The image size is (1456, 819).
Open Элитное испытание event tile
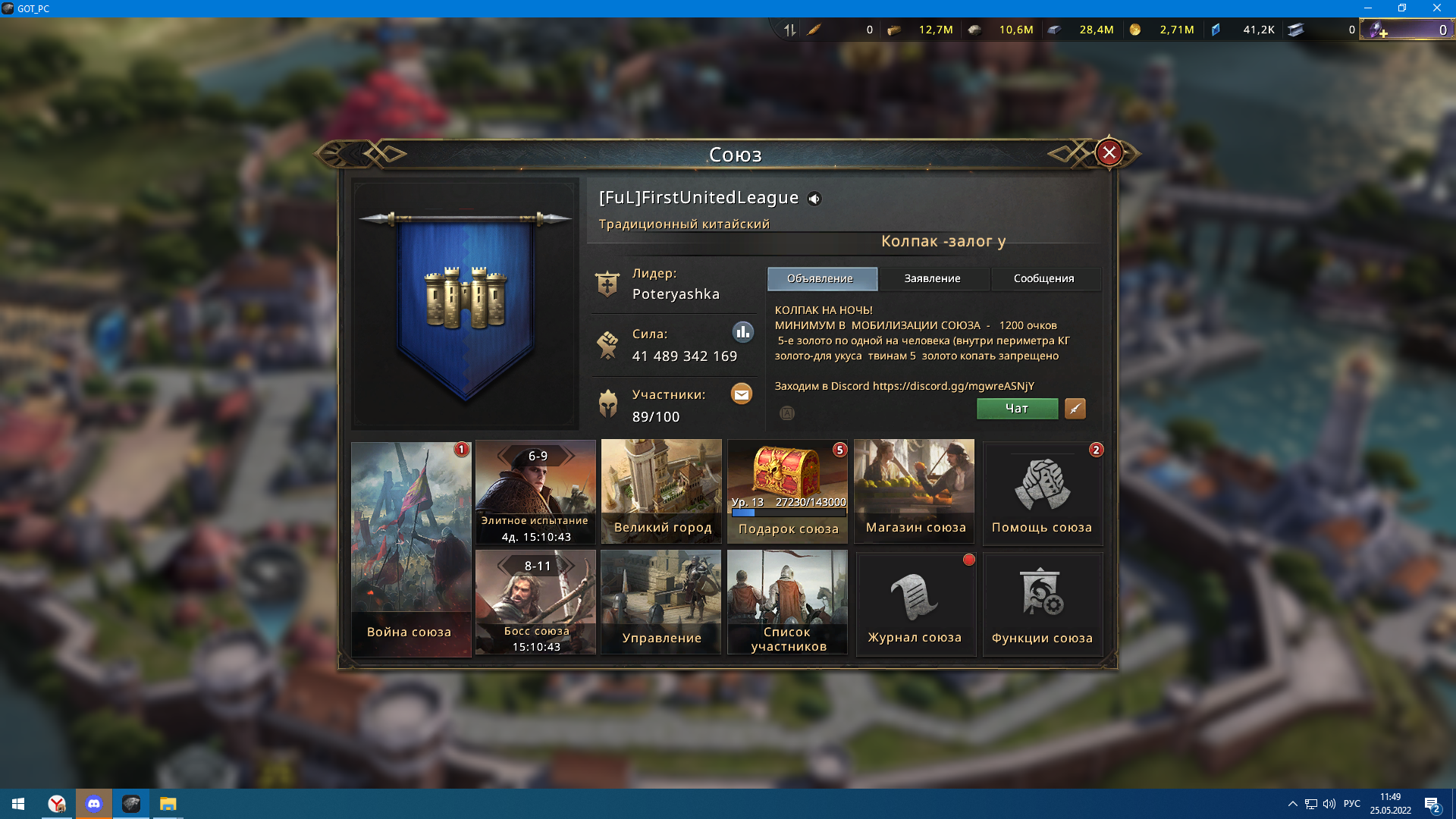click(535, 492)
